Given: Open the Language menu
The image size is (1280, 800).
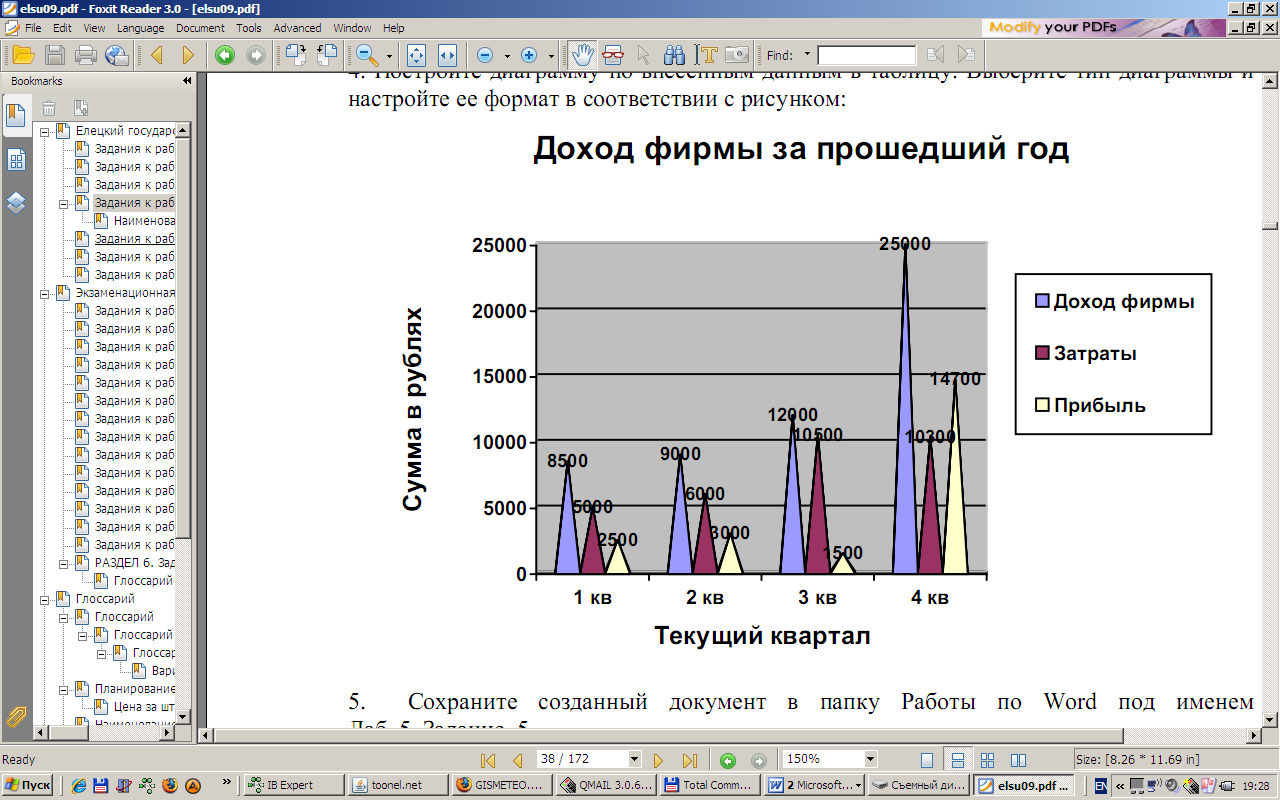Looking at the screenshot, I should (140, 28).
